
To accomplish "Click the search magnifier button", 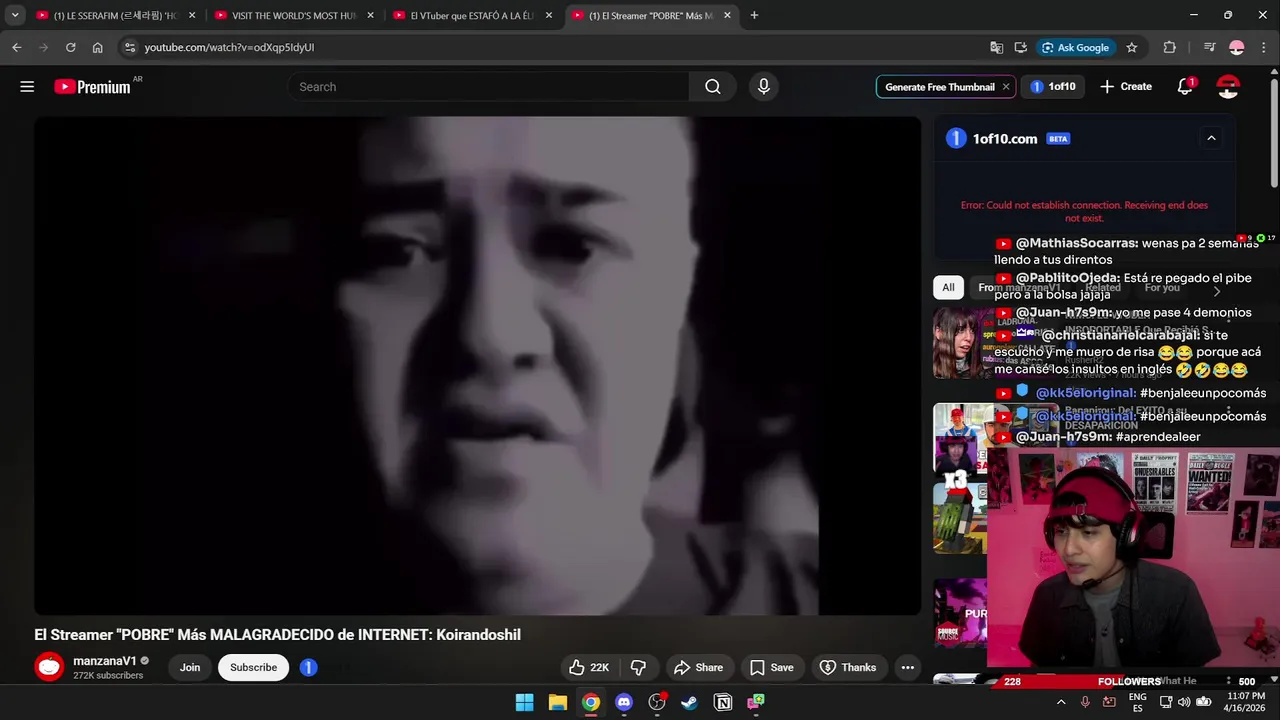I will [713, 87].
